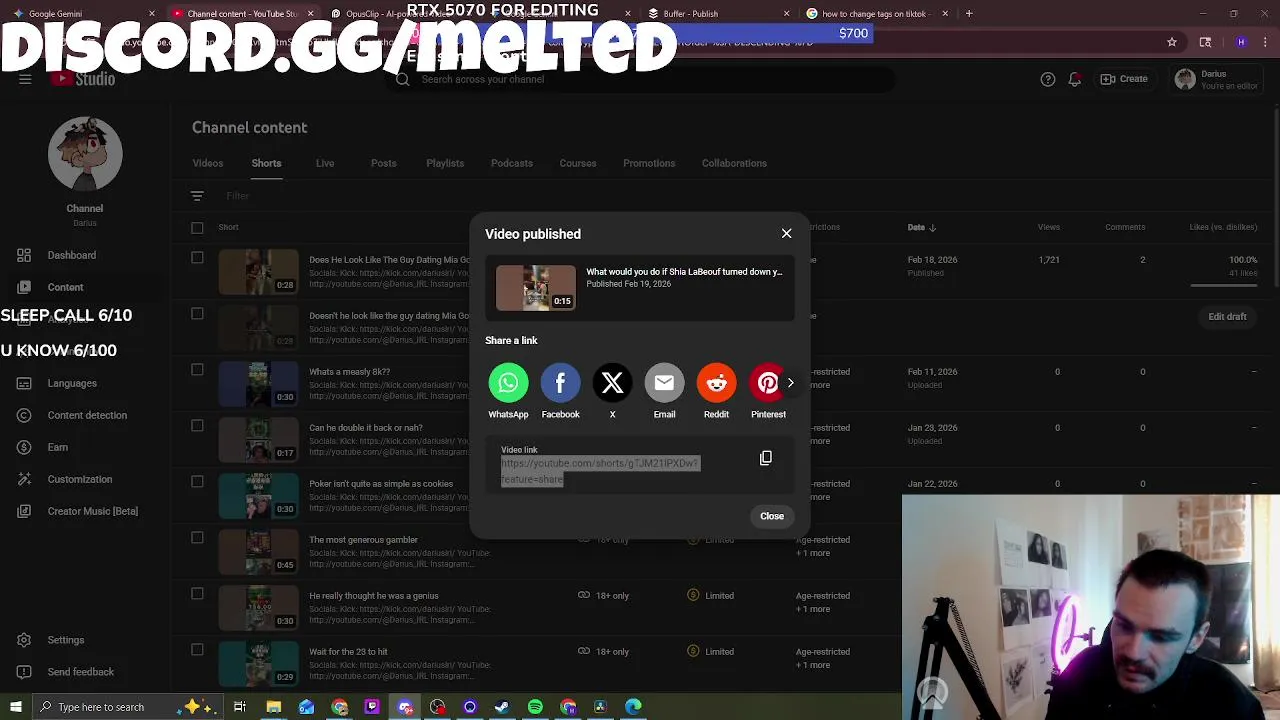Open Settings in the Studio sidebar
The height and width of the screenshot is (720, 1280).
(x=65, y=640)
